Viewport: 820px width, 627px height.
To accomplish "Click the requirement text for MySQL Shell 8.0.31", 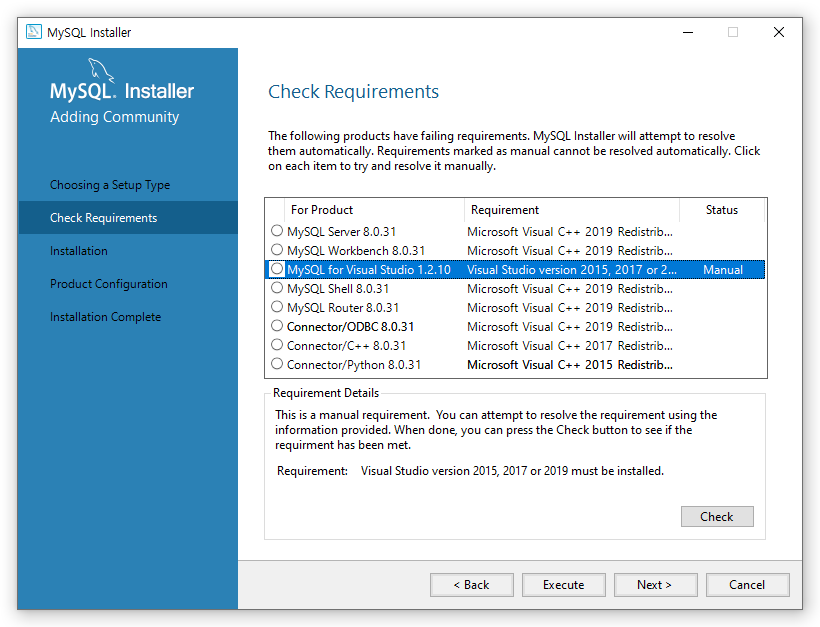I will tap(570, 289).
